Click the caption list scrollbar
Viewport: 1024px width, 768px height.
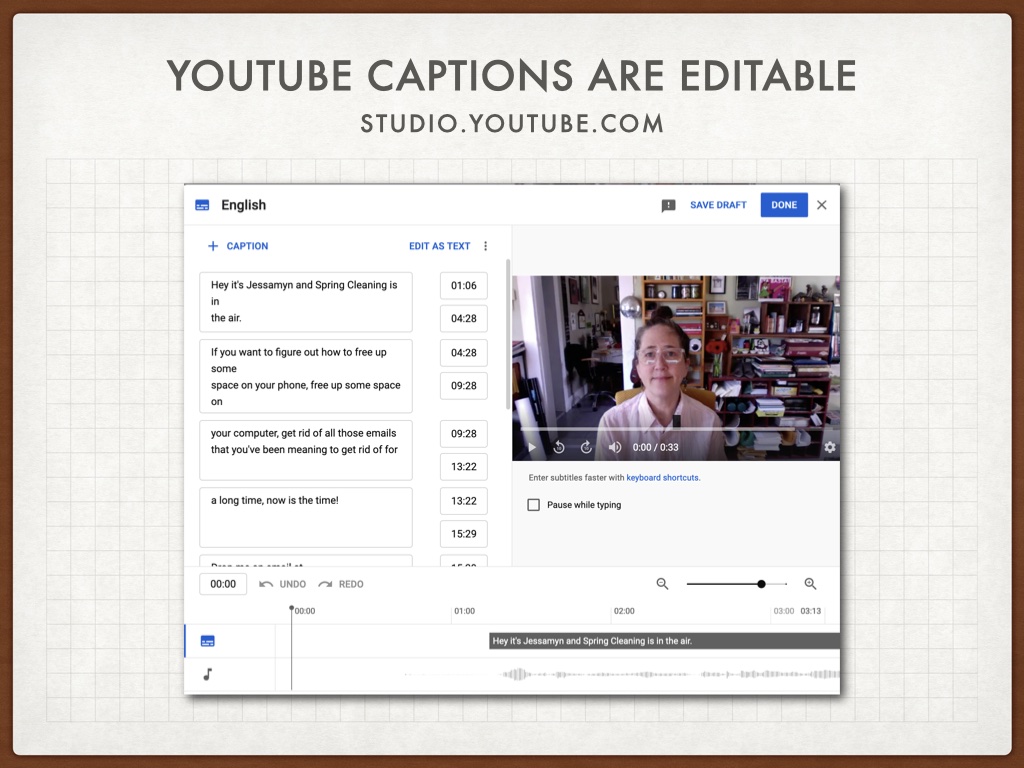tap(508, 334)
